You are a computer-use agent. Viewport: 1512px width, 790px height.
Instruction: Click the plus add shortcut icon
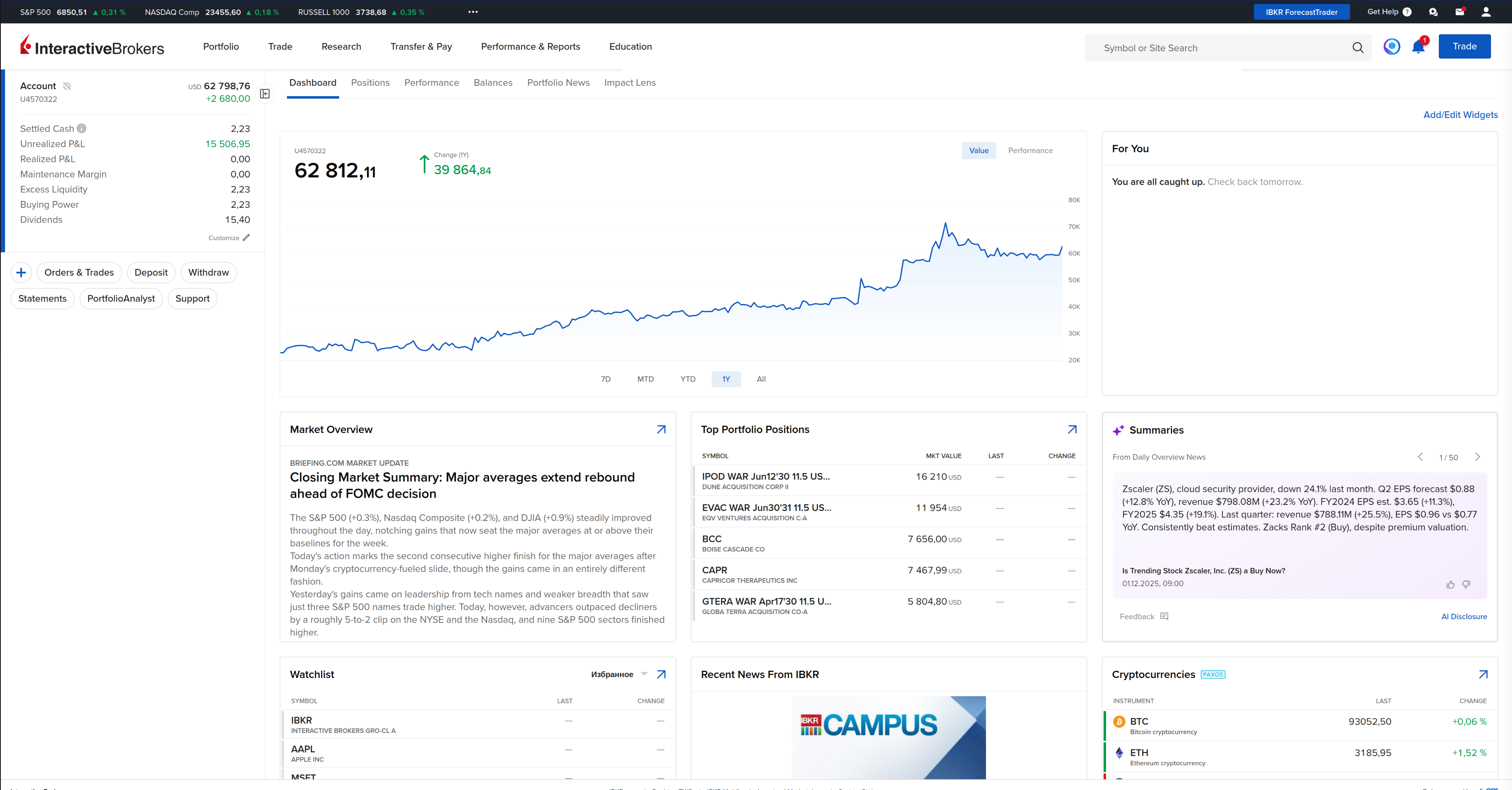coord(21,272)
